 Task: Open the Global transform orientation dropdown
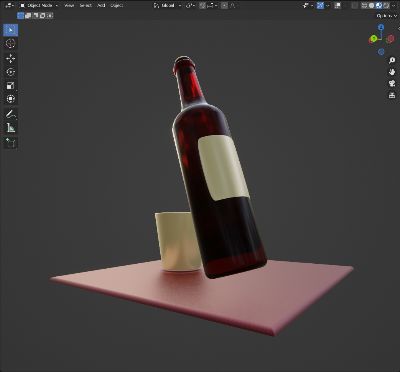pyautogui.click(x=168, y=5)
